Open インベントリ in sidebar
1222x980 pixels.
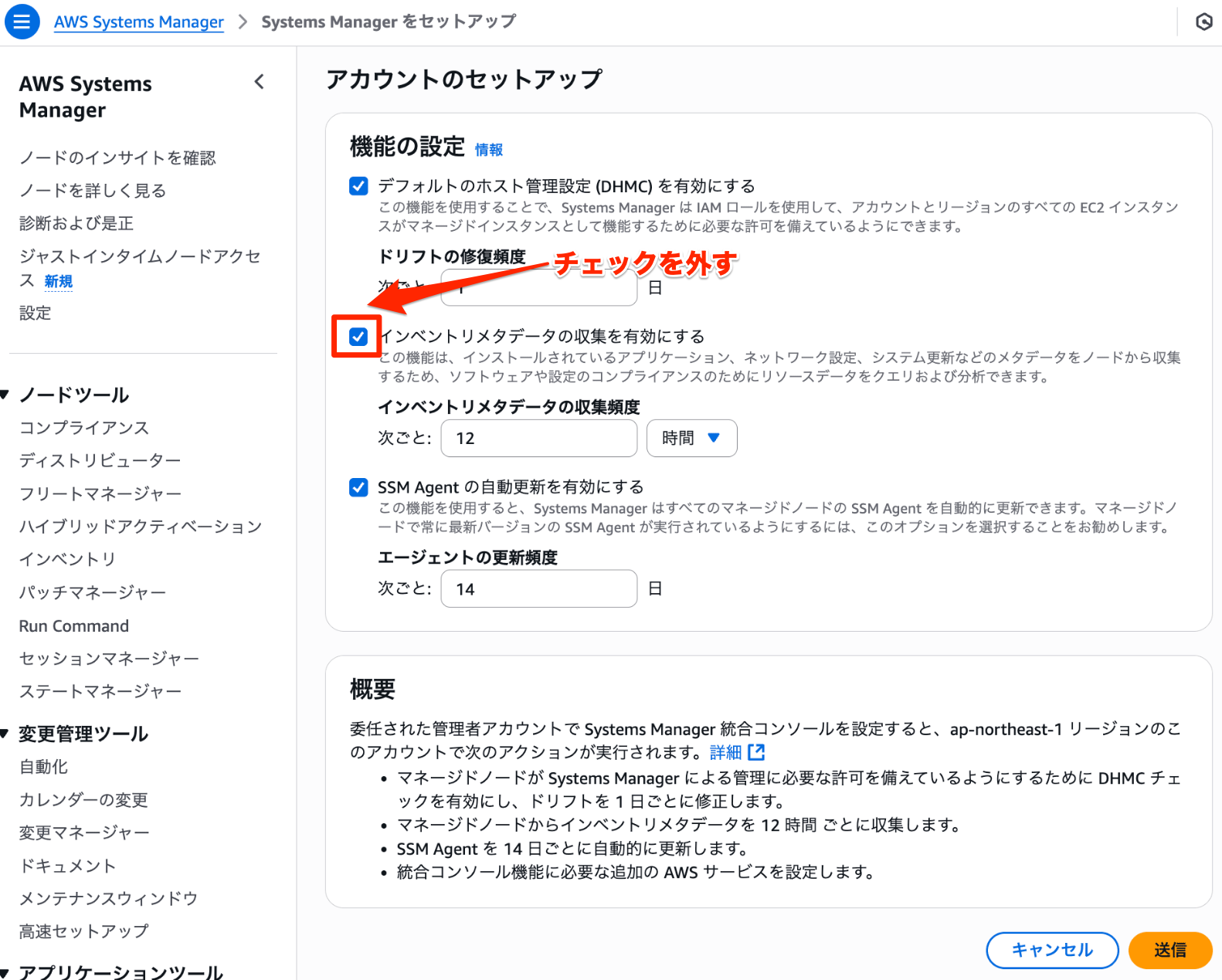pos(68,559)
